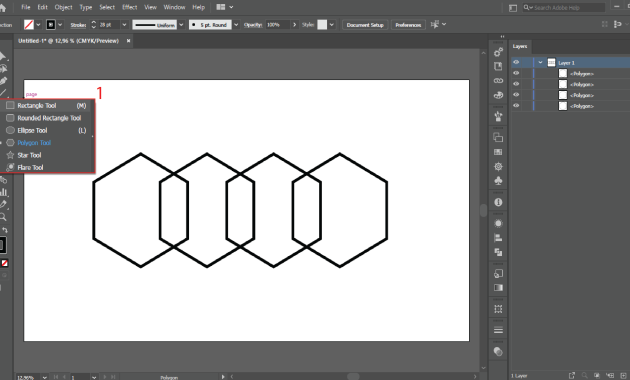Click the Stroke label link
630x380 pixels.
[x=78, y=25]
